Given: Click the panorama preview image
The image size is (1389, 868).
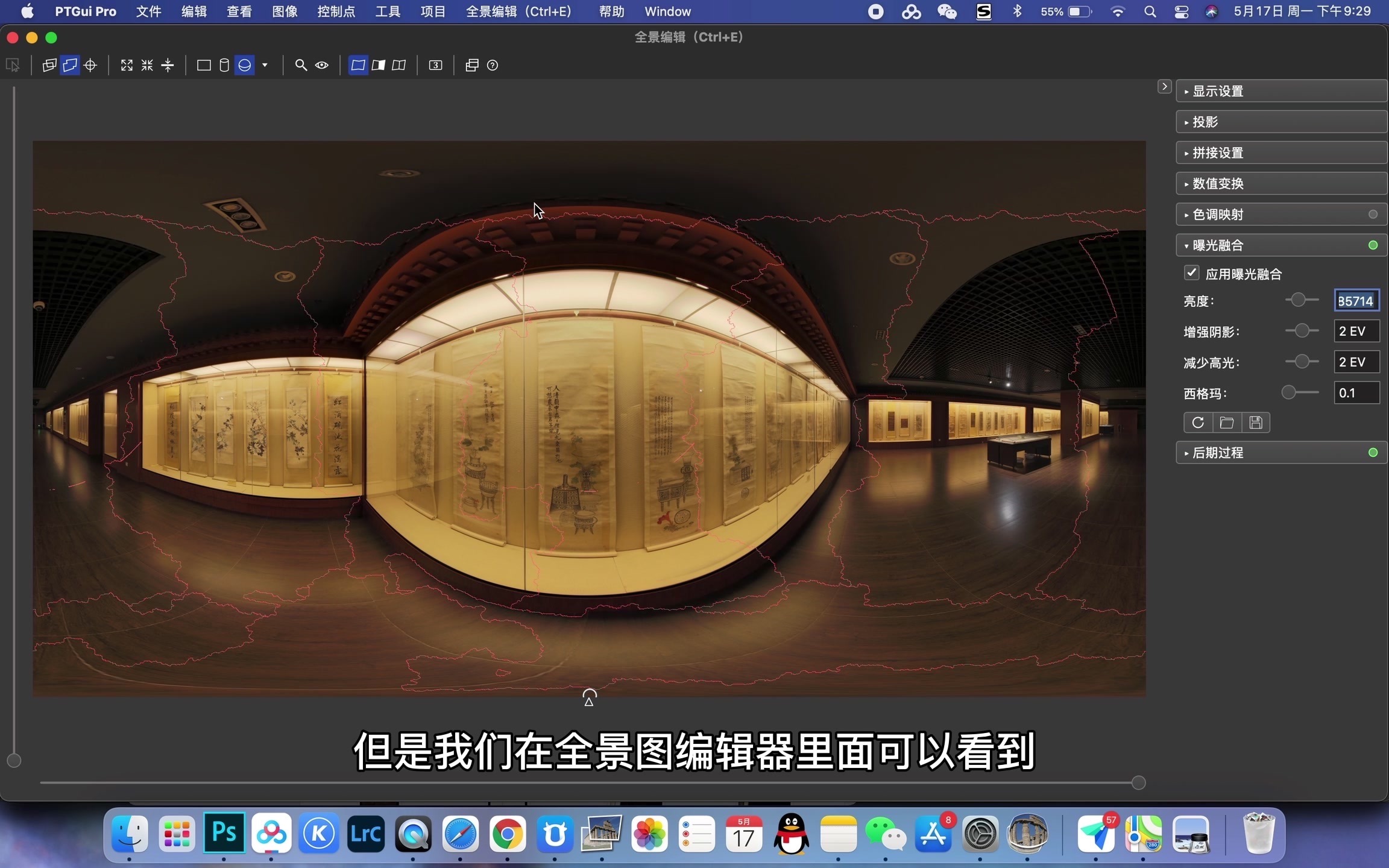Looking at the screenshot, I should [x=589, y=419].
